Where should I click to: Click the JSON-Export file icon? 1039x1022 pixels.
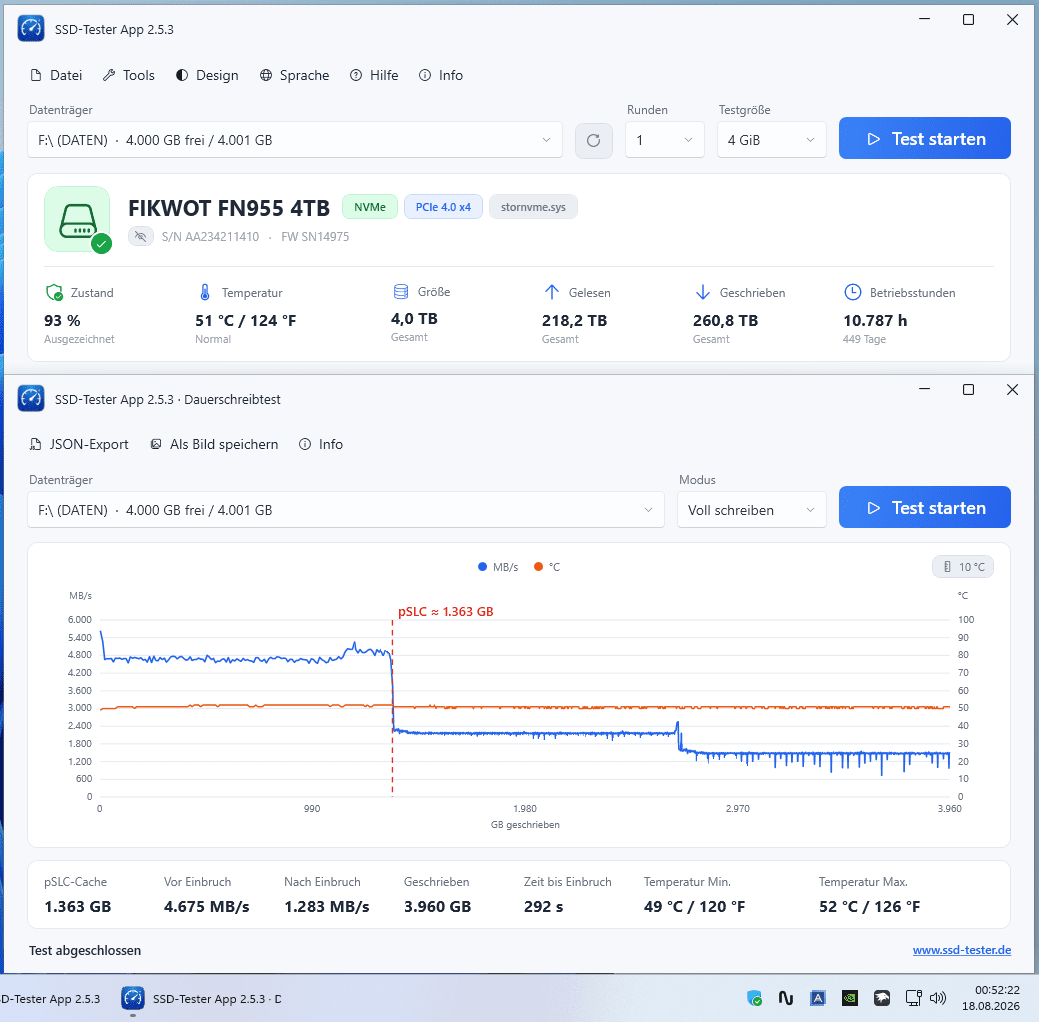coord(36,445)
